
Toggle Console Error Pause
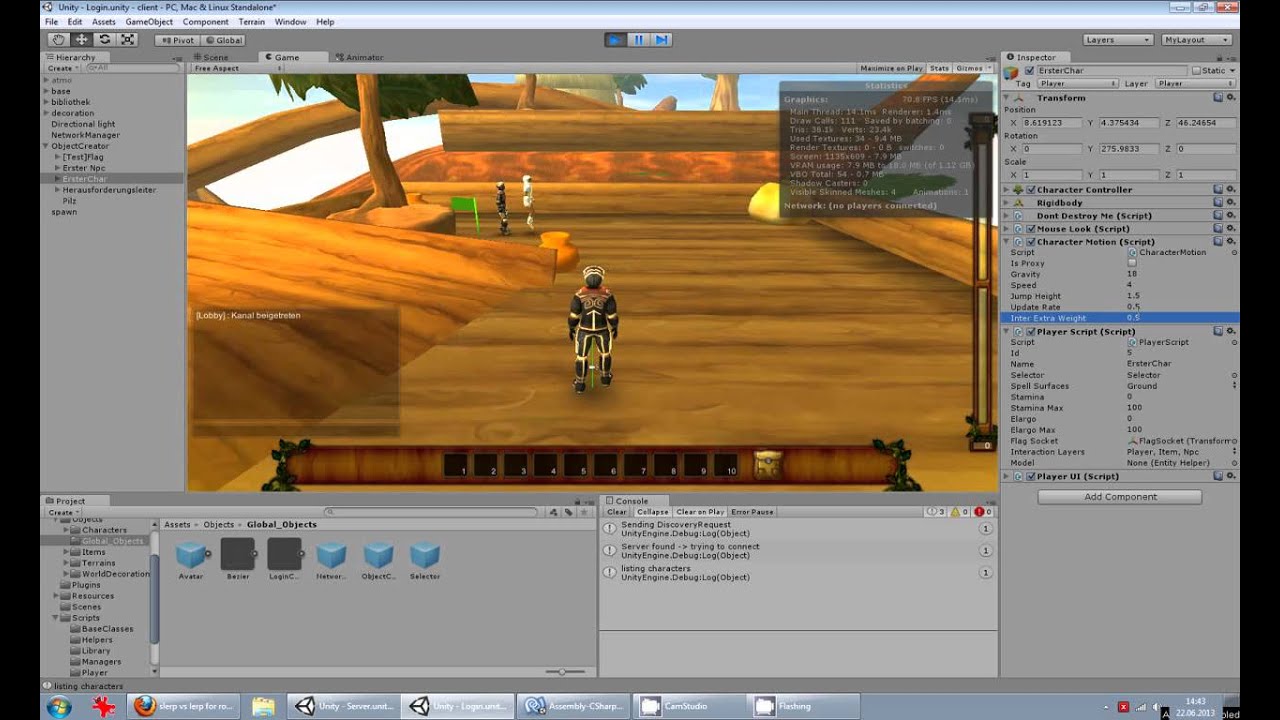[x=752, y=512]
